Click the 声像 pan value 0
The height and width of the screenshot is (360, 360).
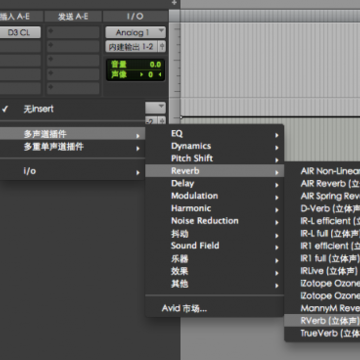(150, 75)
